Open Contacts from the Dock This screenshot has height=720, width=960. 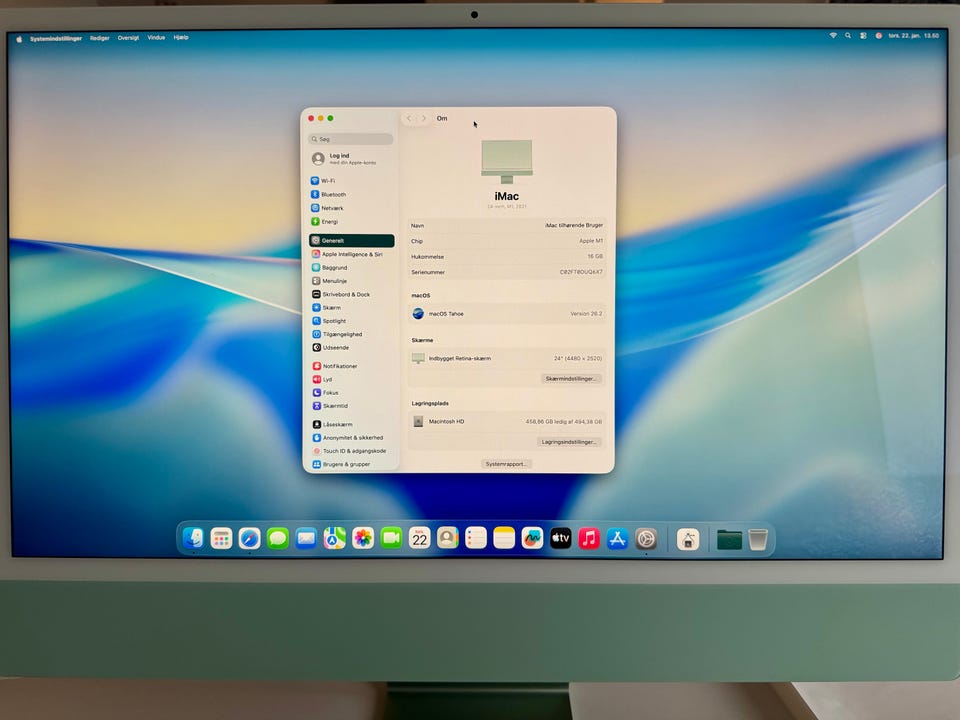click(448, 538)
